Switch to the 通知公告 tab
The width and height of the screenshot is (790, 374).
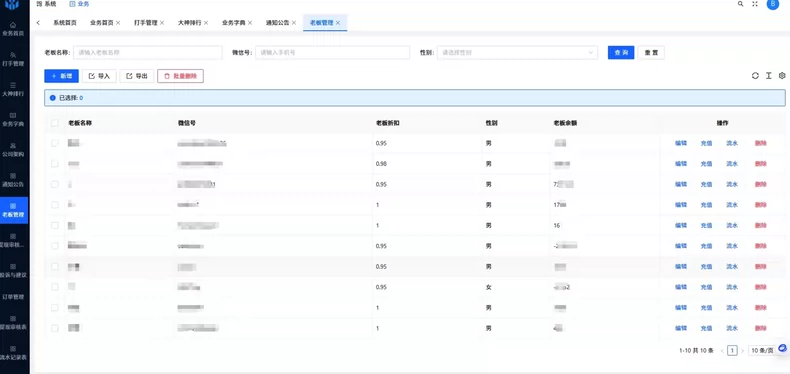278,23
